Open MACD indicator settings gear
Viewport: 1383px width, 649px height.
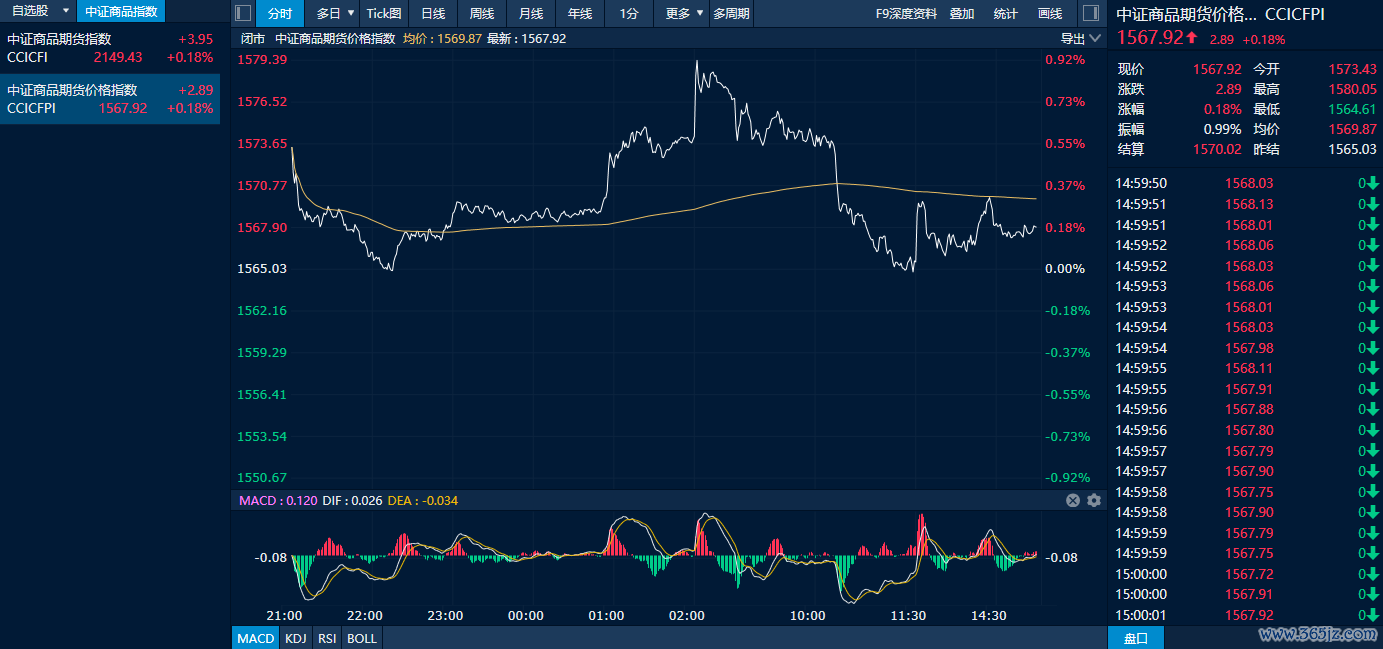coord(1094,500)
